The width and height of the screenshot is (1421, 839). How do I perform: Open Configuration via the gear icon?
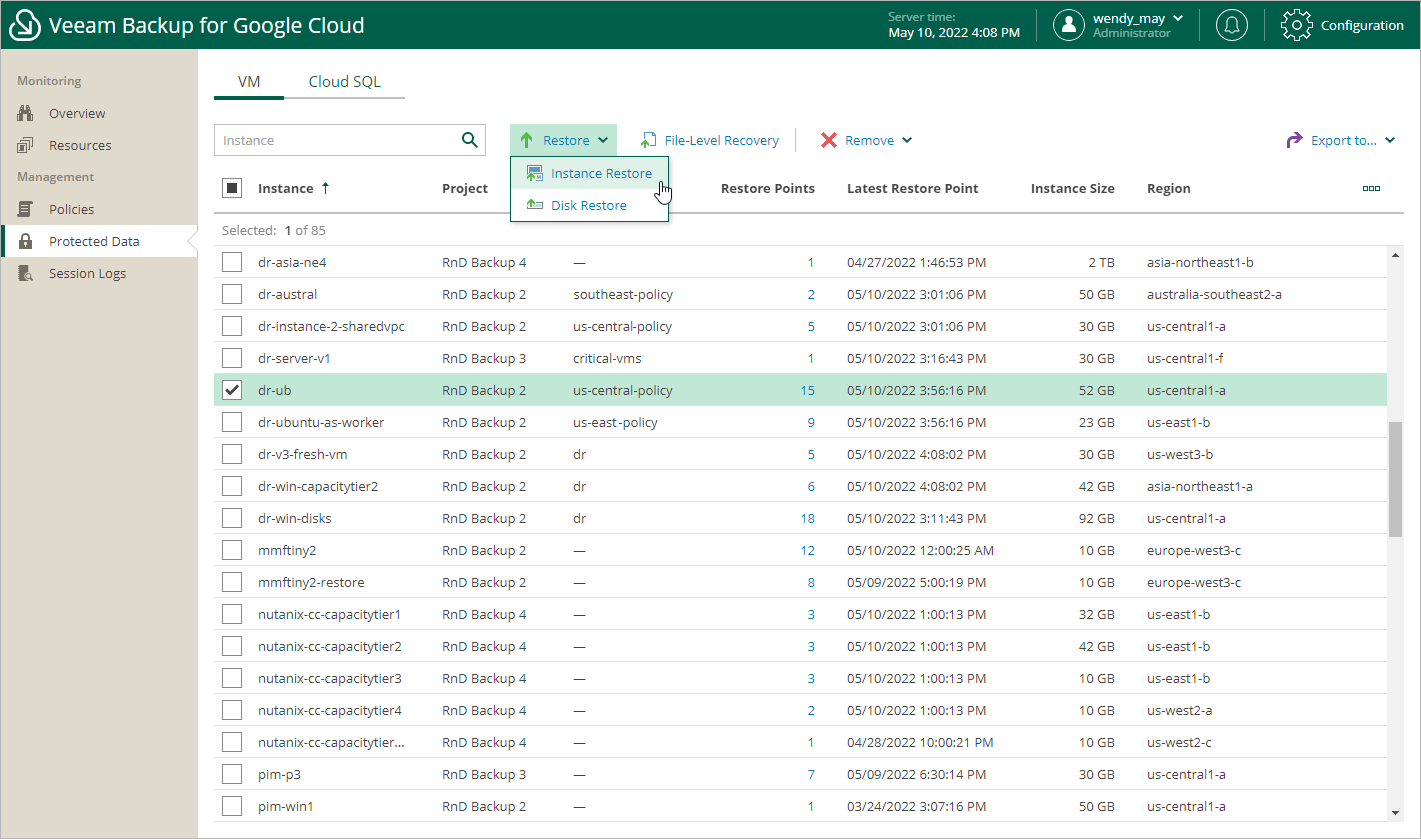coord(1296,25)
